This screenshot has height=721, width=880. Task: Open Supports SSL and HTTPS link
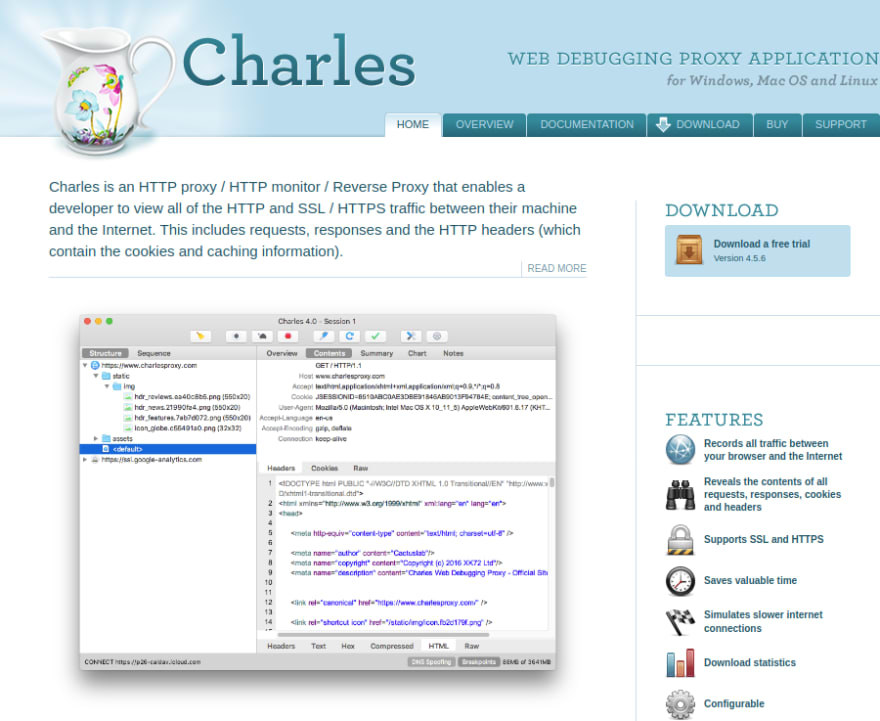tap(763, 539)
